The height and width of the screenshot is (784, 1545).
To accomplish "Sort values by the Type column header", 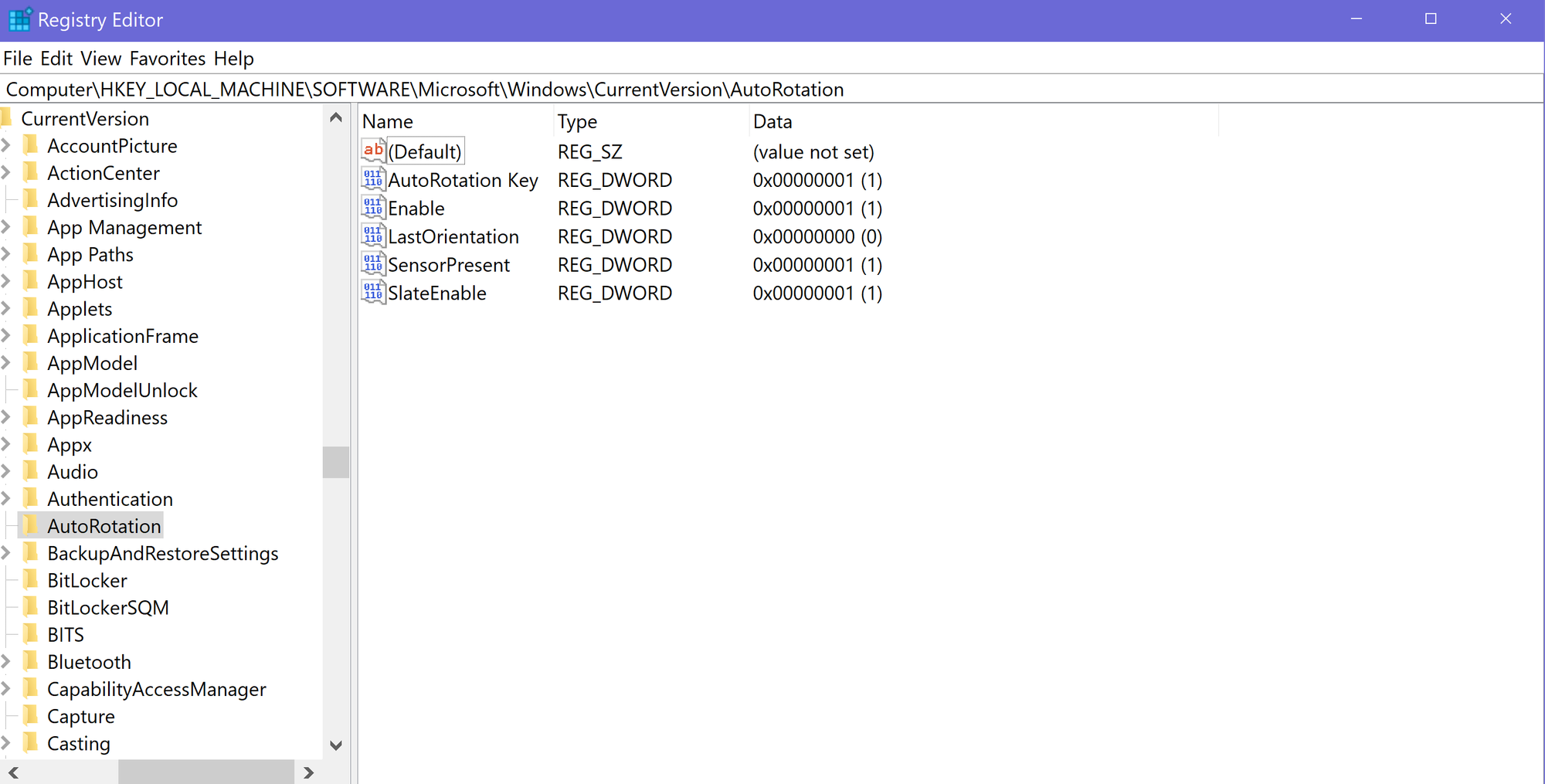I will pyautogui.click(x=651, y=121).
